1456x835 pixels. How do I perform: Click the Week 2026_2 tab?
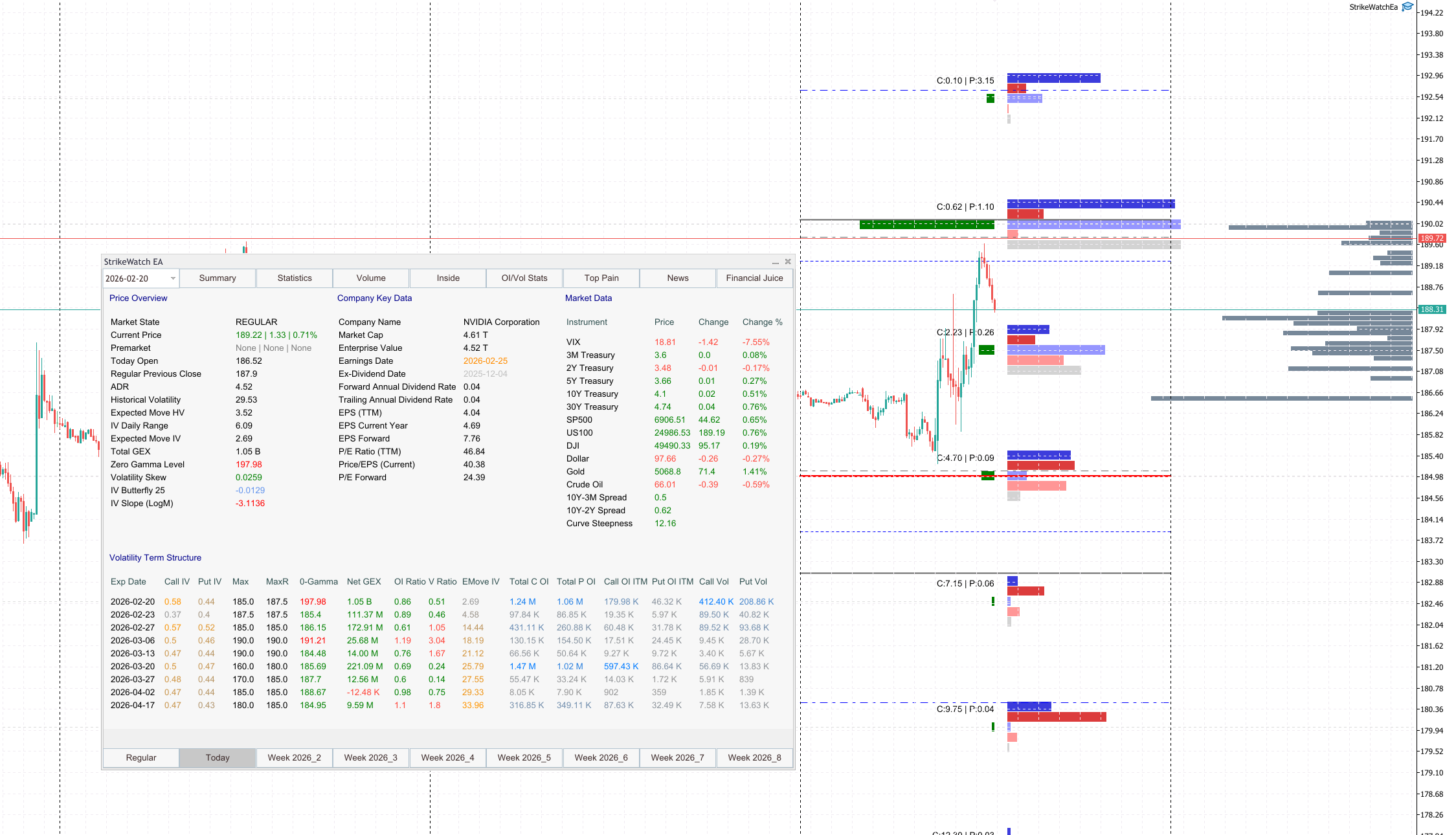294,757
